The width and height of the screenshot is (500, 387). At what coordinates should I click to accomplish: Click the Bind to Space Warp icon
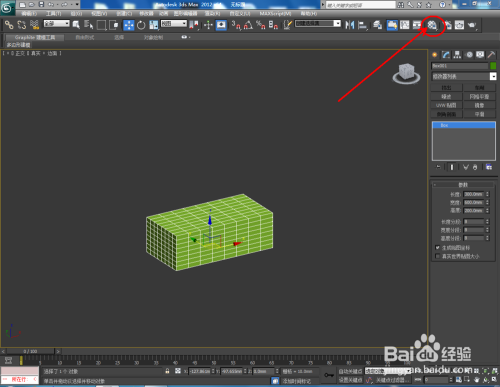pyautogui.click(x=34, y=25)
